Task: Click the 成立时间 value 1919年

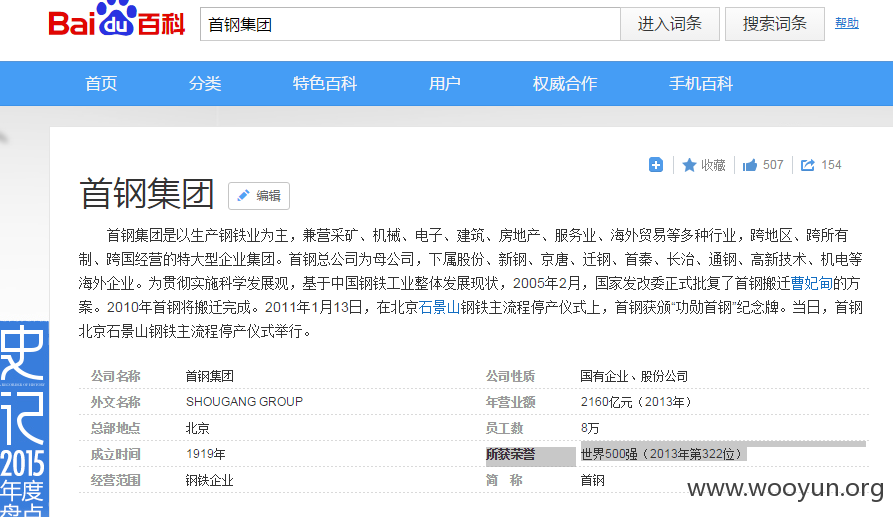Action: 206,454
